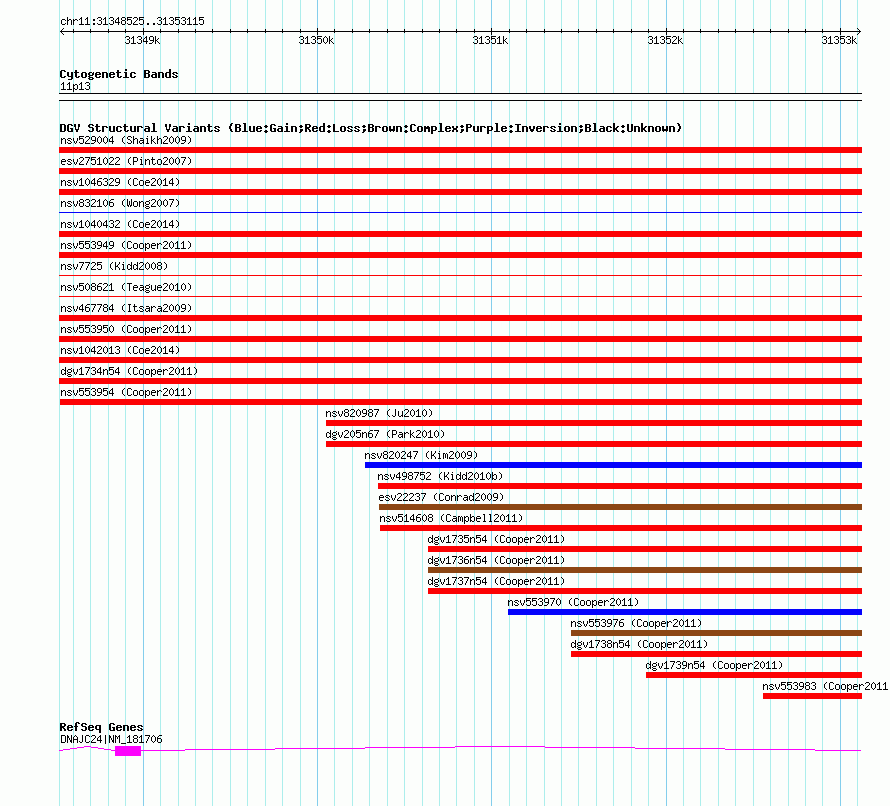Click the nsv7725 (Kidd2008) label
The image size is (890, 806).
click(114, 266)
